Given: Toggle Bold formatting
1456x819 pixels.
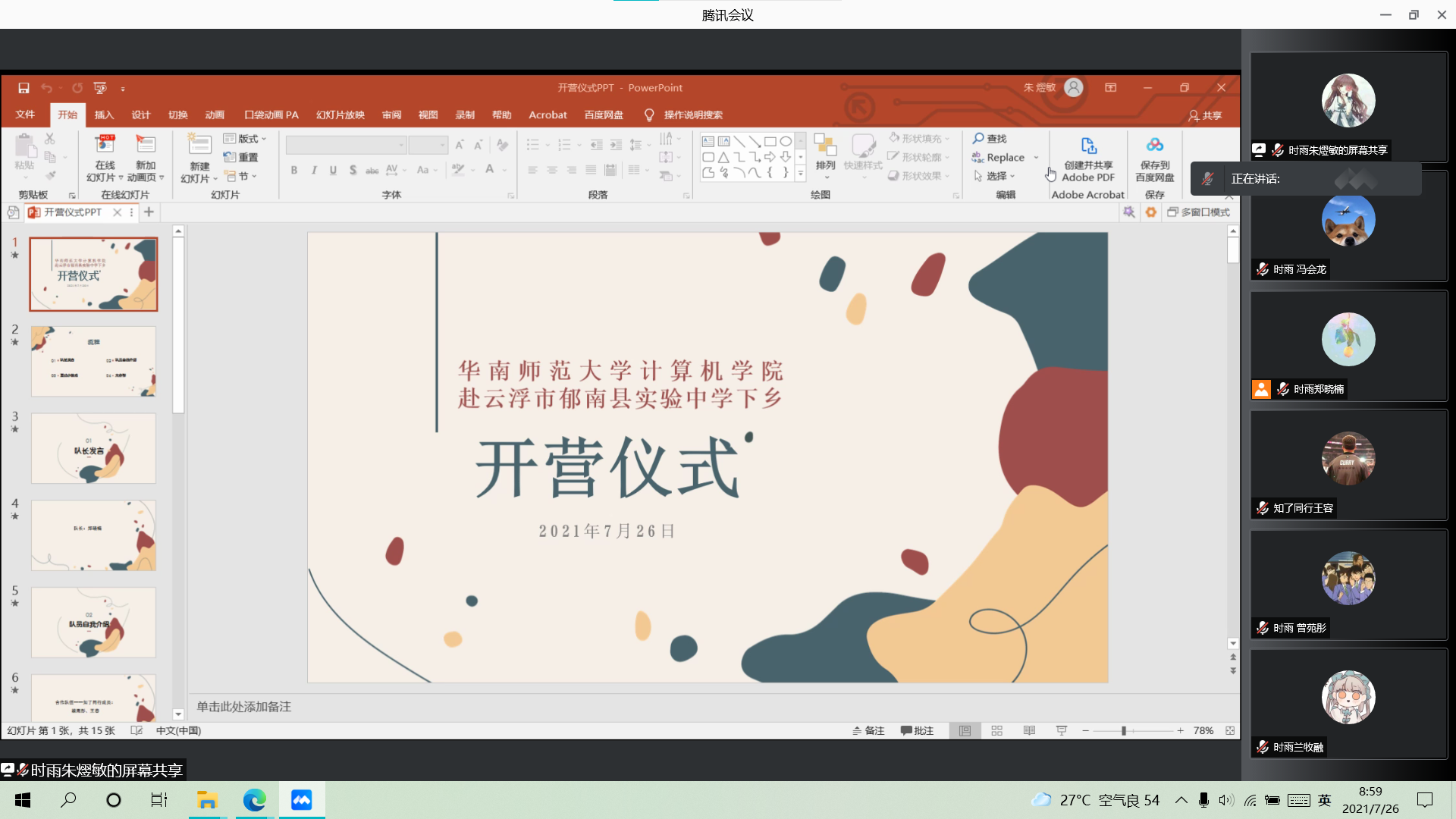Looking at the screenshot, I should point(294,170).
